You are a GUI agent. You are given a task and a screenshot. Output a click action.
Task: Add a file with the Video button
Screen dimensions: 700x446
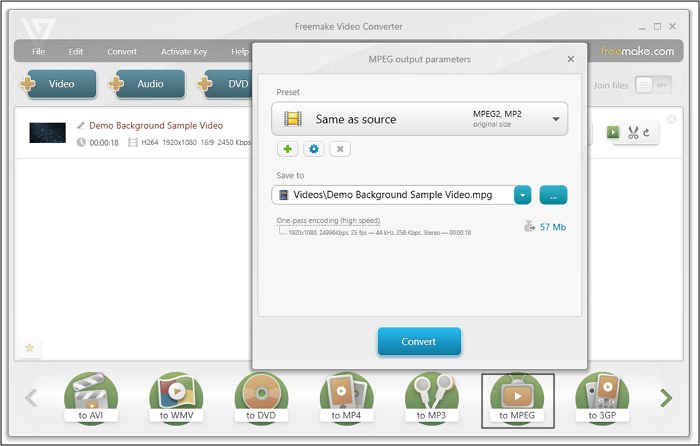click(x=58, y=83)
